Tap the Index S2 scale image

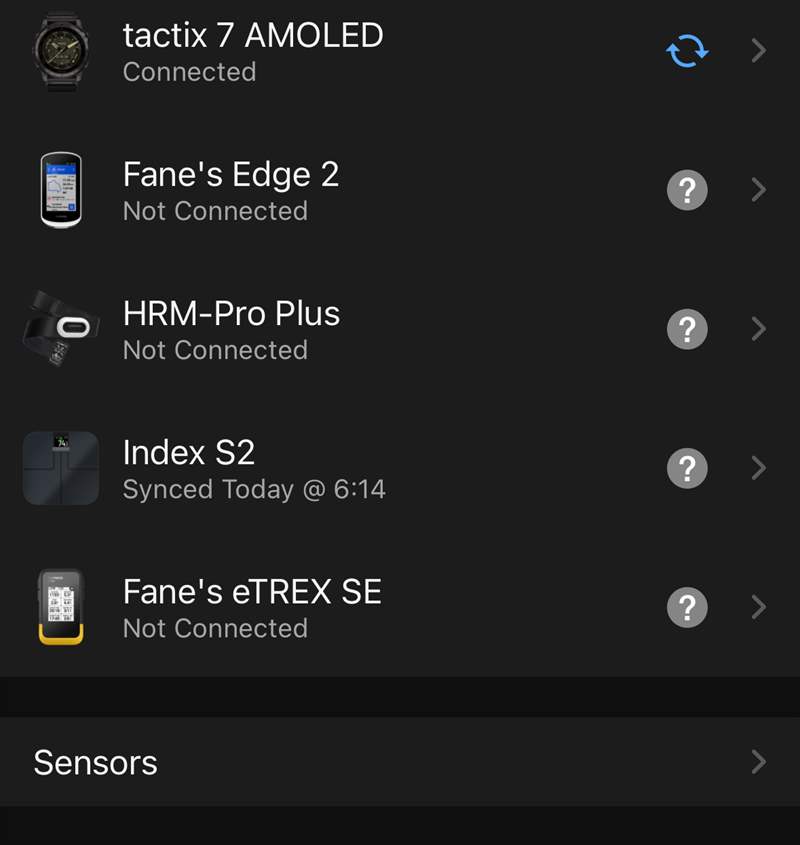coord(61,468)
